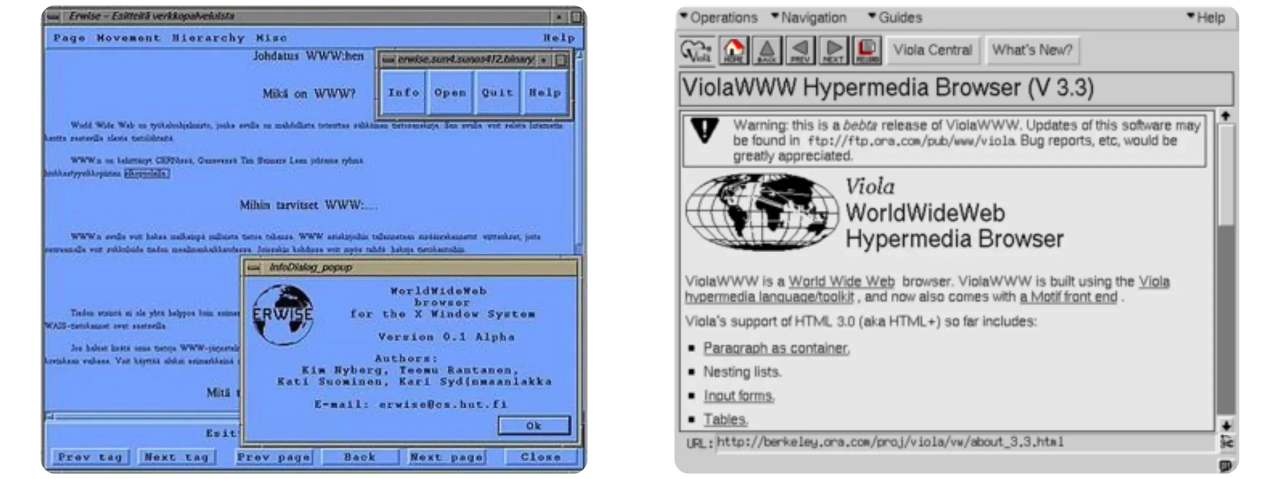Click the ViolaWWW Hypermedia Browser (V 3.3) title
Viewport: 1280px width, 479px height.
[x=888, y=88]
